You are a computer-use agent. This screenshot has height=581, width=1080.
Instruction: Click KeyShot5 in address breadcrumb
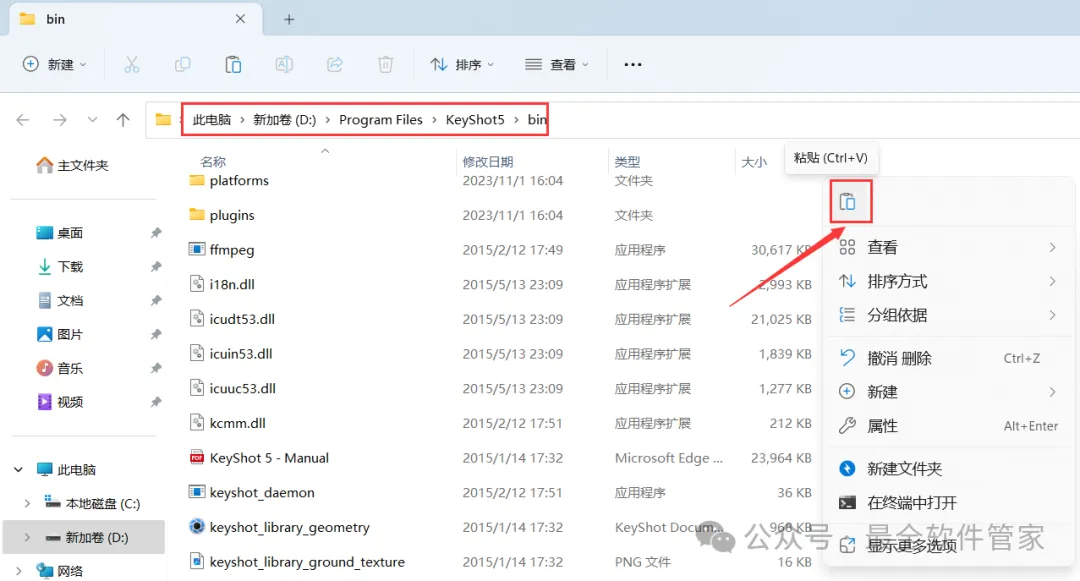pos(475,120)
